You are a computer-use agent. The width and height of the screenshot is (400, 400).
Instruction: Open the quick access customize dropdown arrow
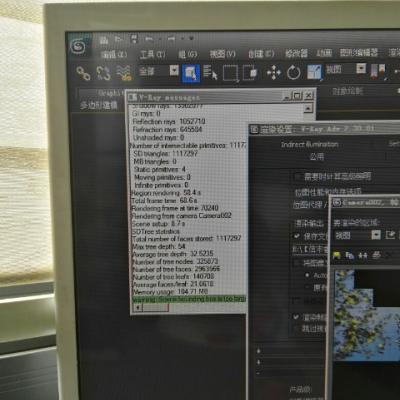point(191,38)
